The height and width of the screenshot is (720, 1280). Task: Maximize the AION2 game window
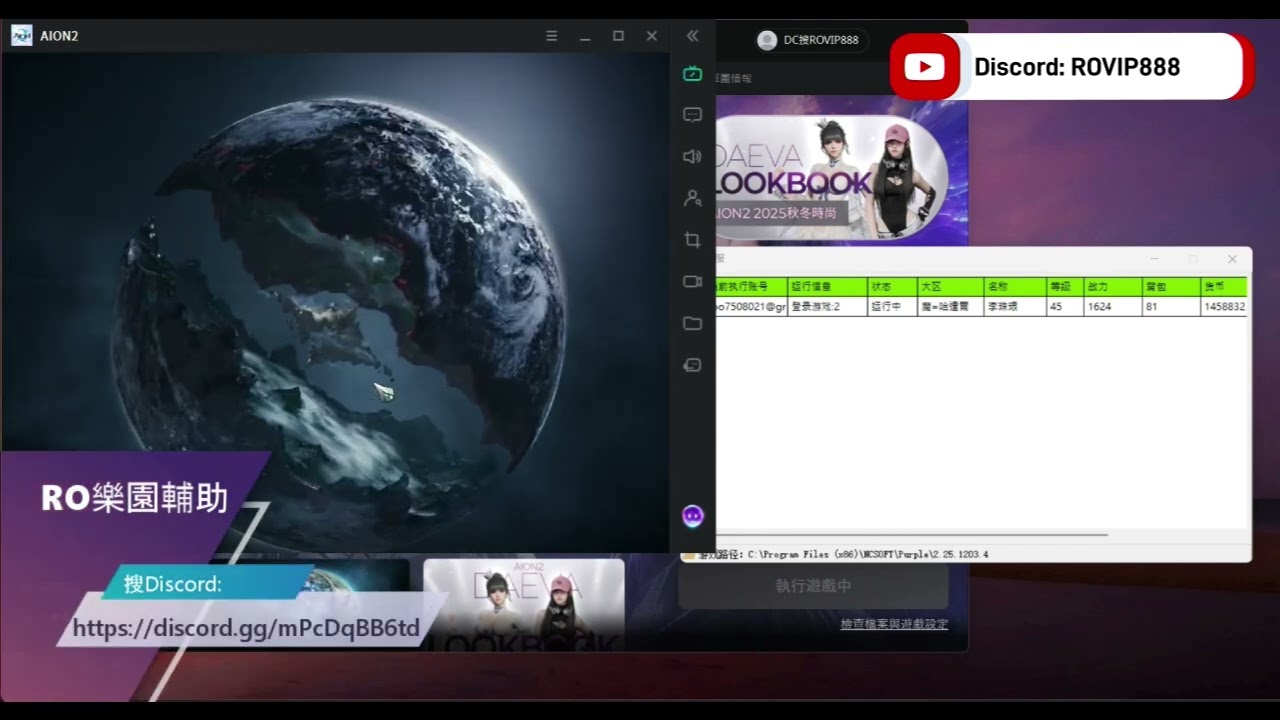tap(618, 36)
